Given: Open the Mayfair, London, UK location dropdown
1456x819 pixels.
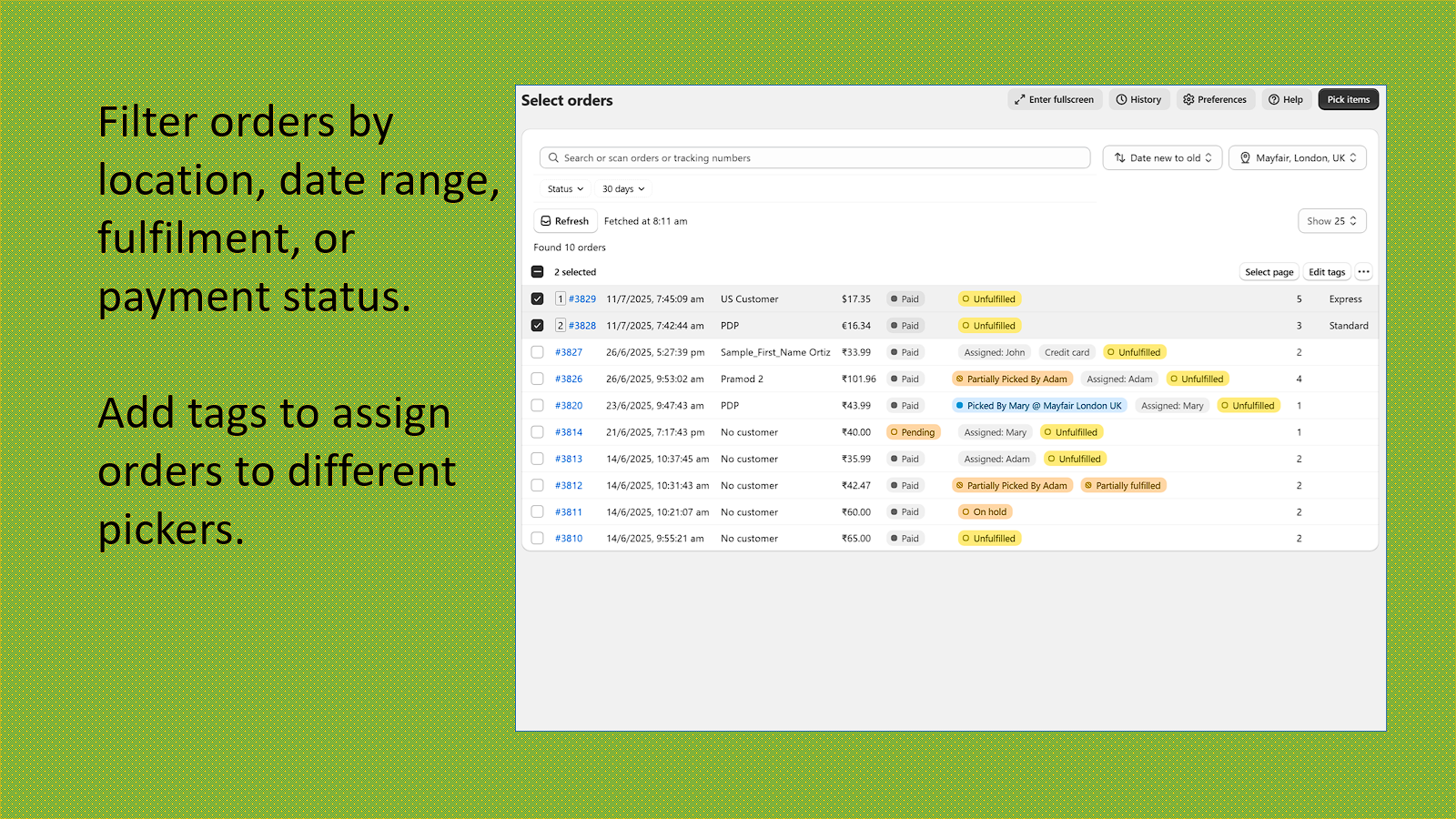Looking at the screenshot, I should 1298,158.
